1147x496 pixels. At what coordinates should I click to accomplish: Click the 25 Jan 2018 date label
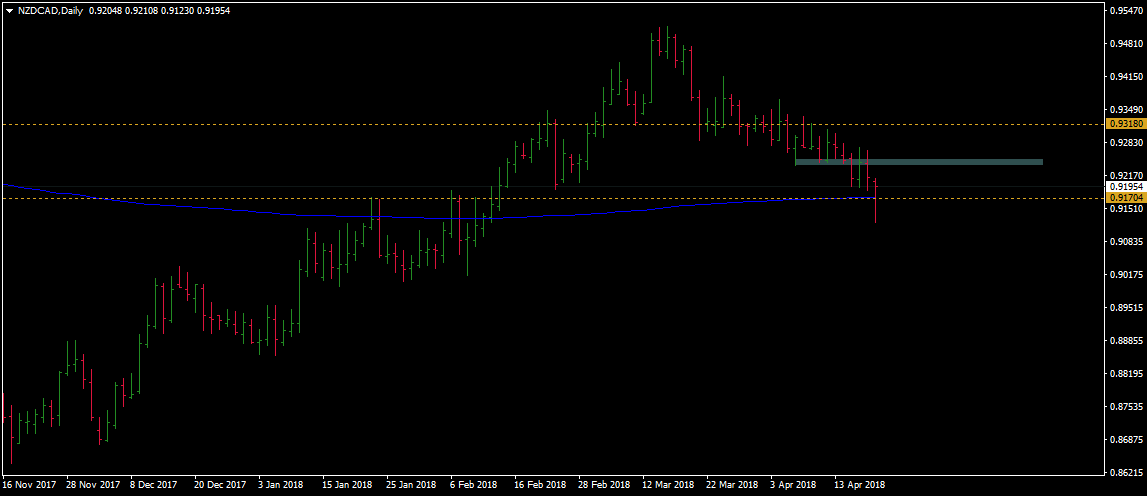(x=412, y=485)
